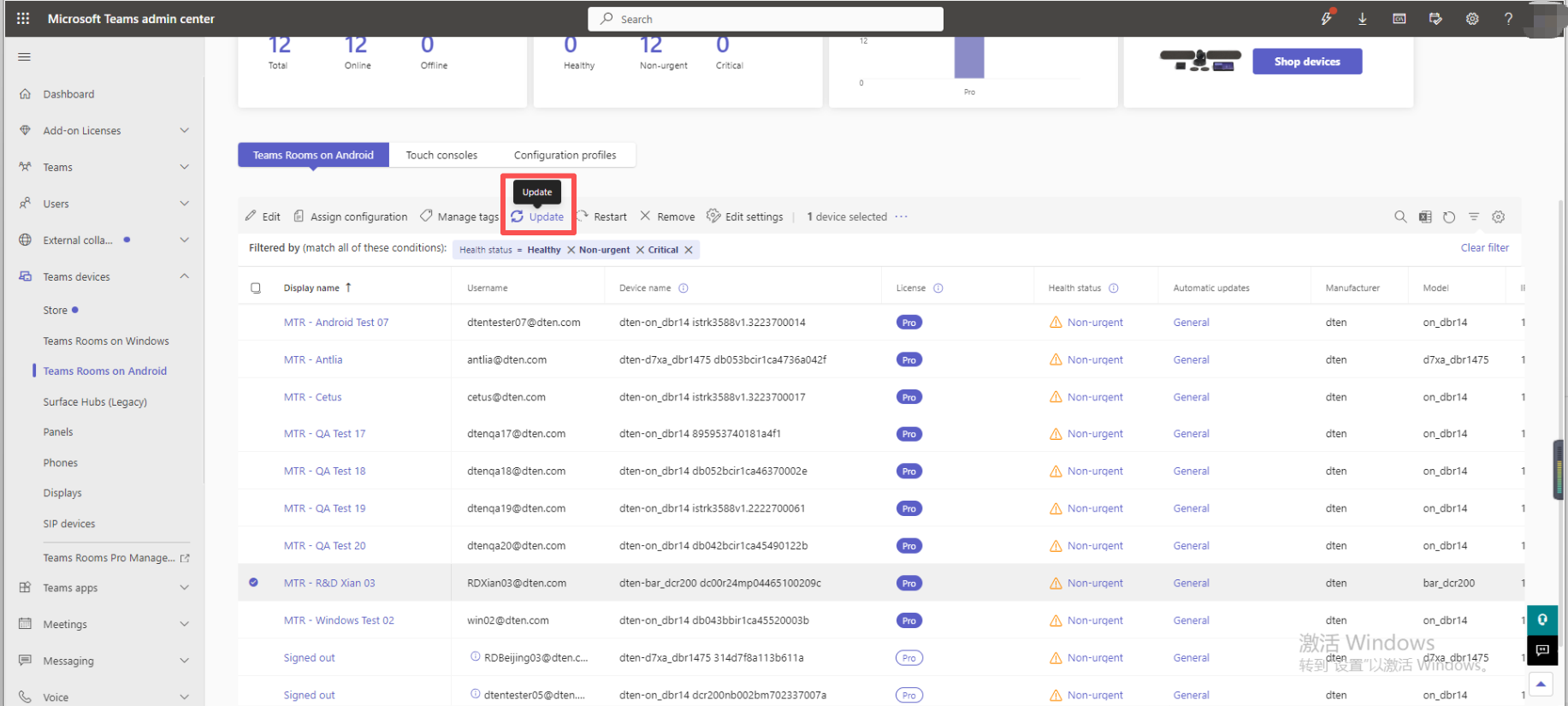Go to the Dashboard page
This screenshot has height=706, width=1568.
69,94
